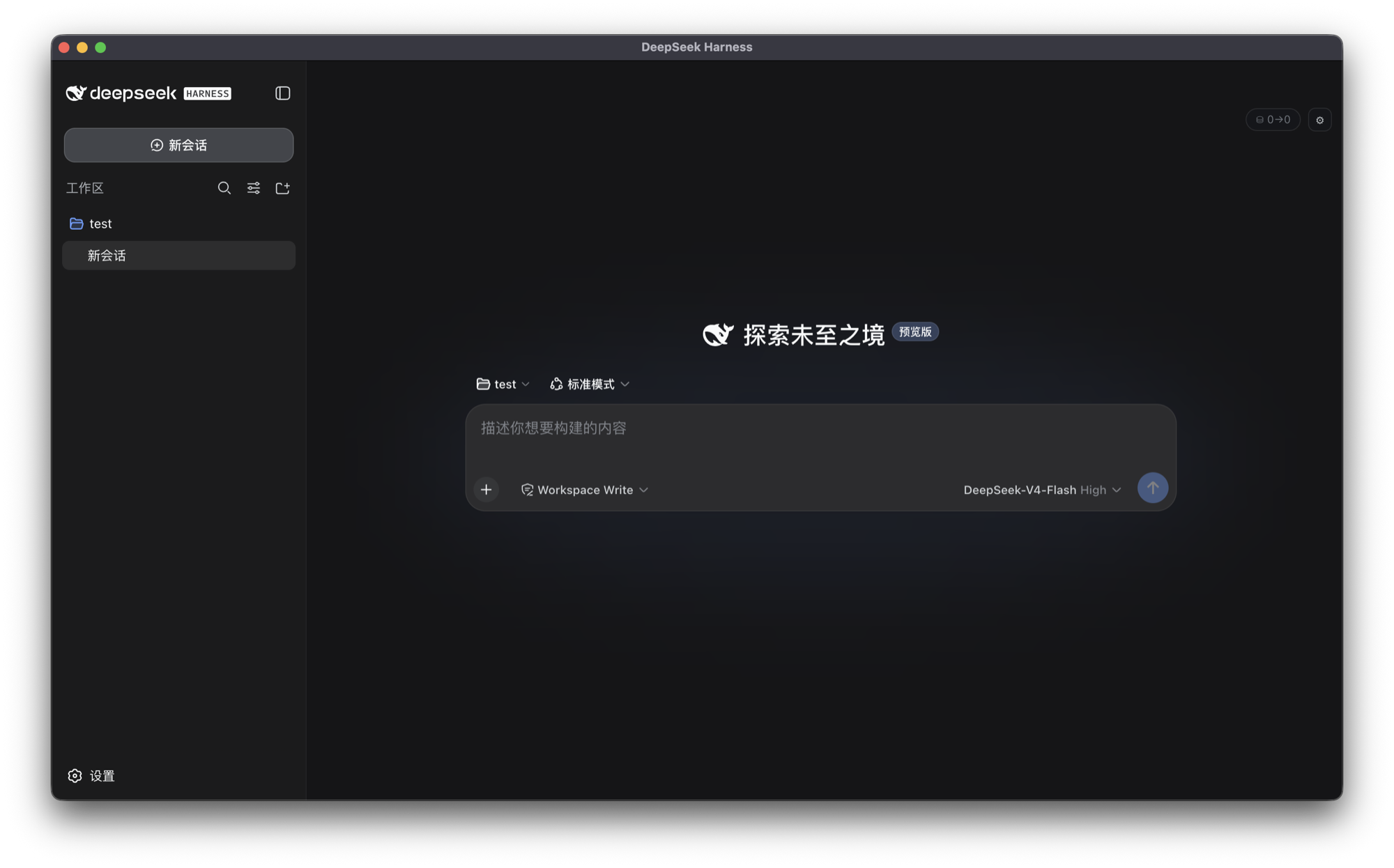Open the Workspace Write permission dropdown

585,490
